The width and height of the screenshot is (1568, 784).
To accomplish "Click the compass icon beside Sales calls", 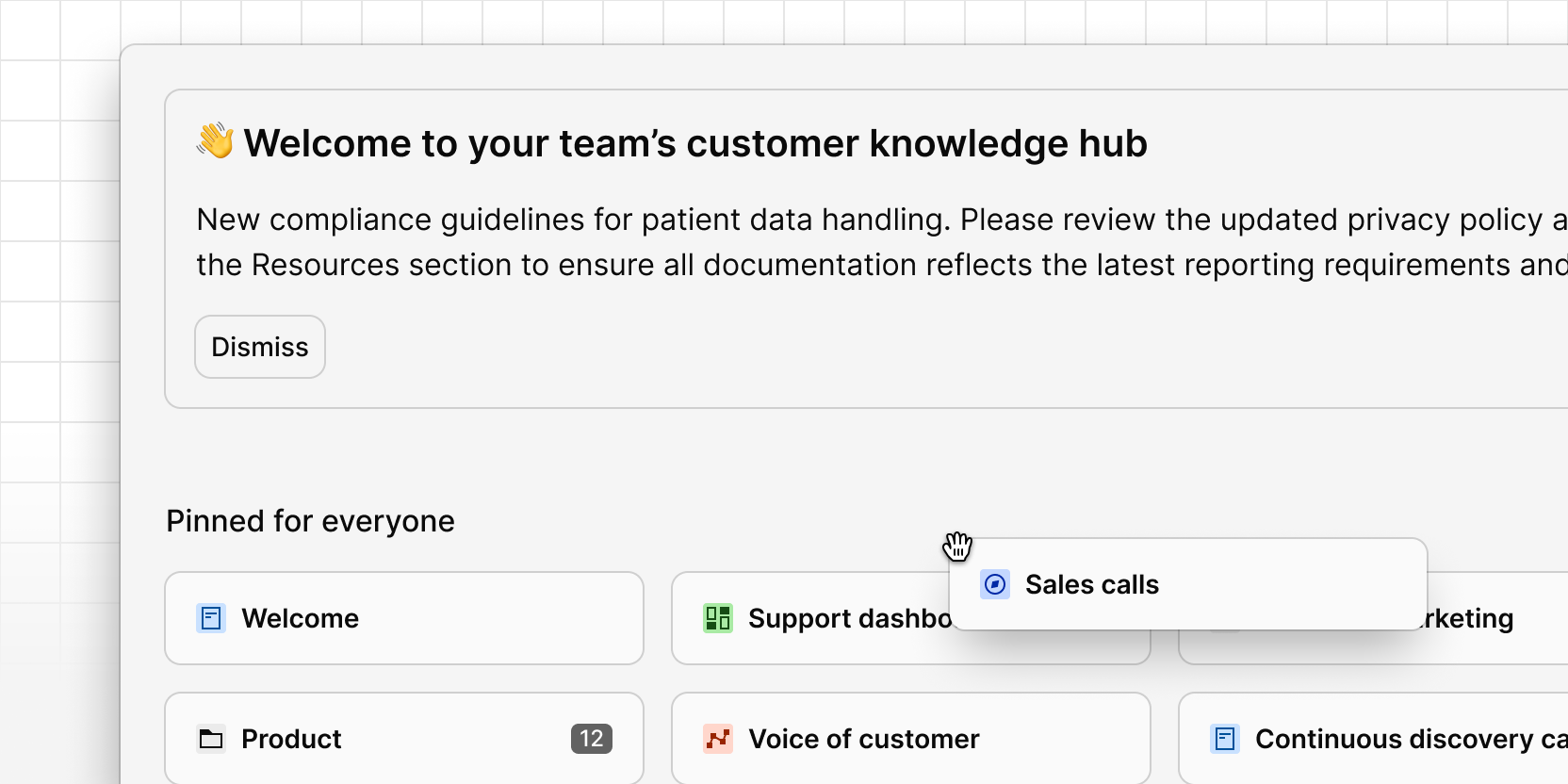I will point(995,584).
